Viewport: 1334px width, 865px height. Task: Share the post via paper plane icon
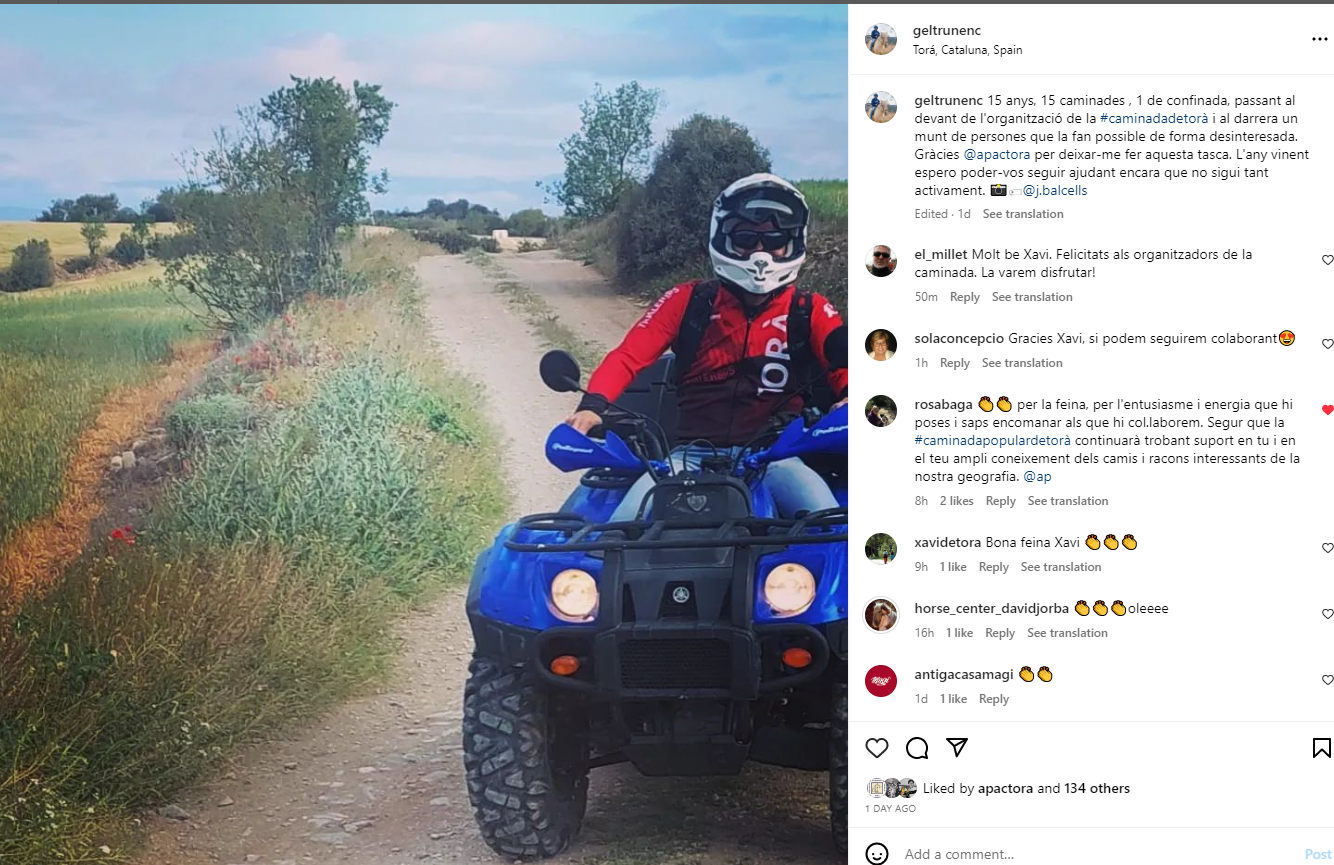pos(957,748)
